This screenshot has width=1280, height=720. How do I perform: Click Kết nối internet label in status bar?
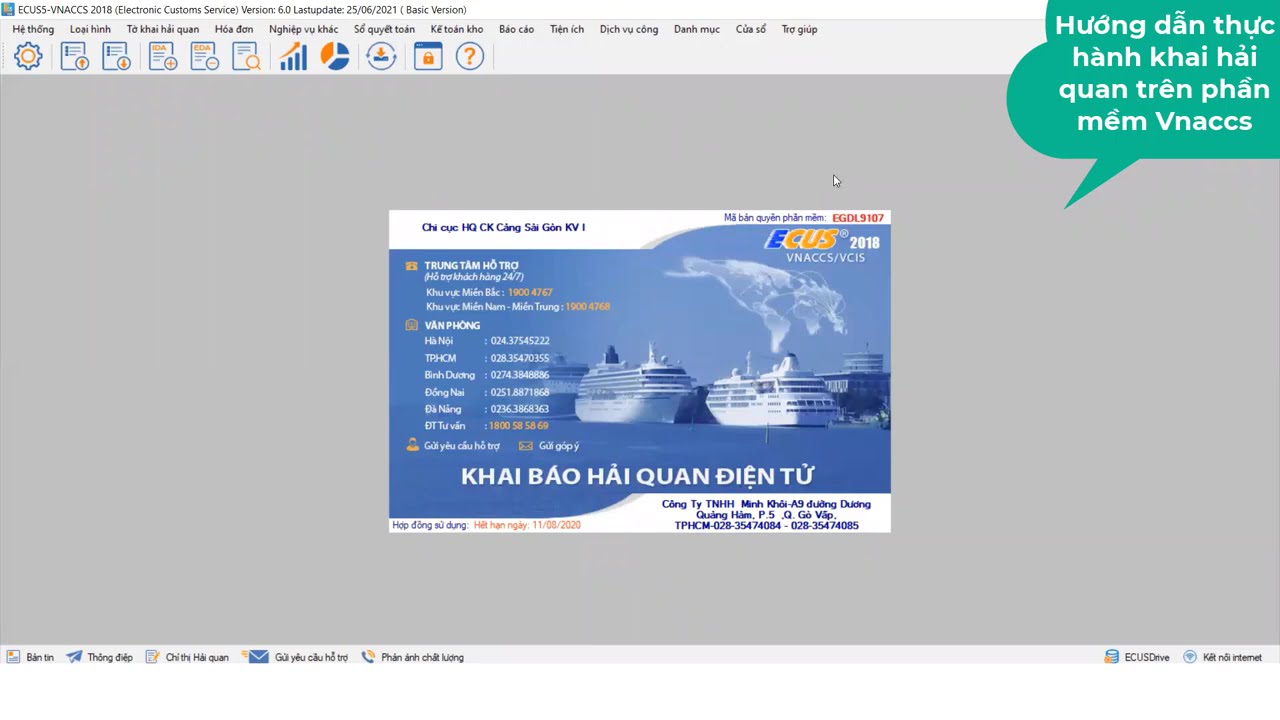click(1232, 657)
